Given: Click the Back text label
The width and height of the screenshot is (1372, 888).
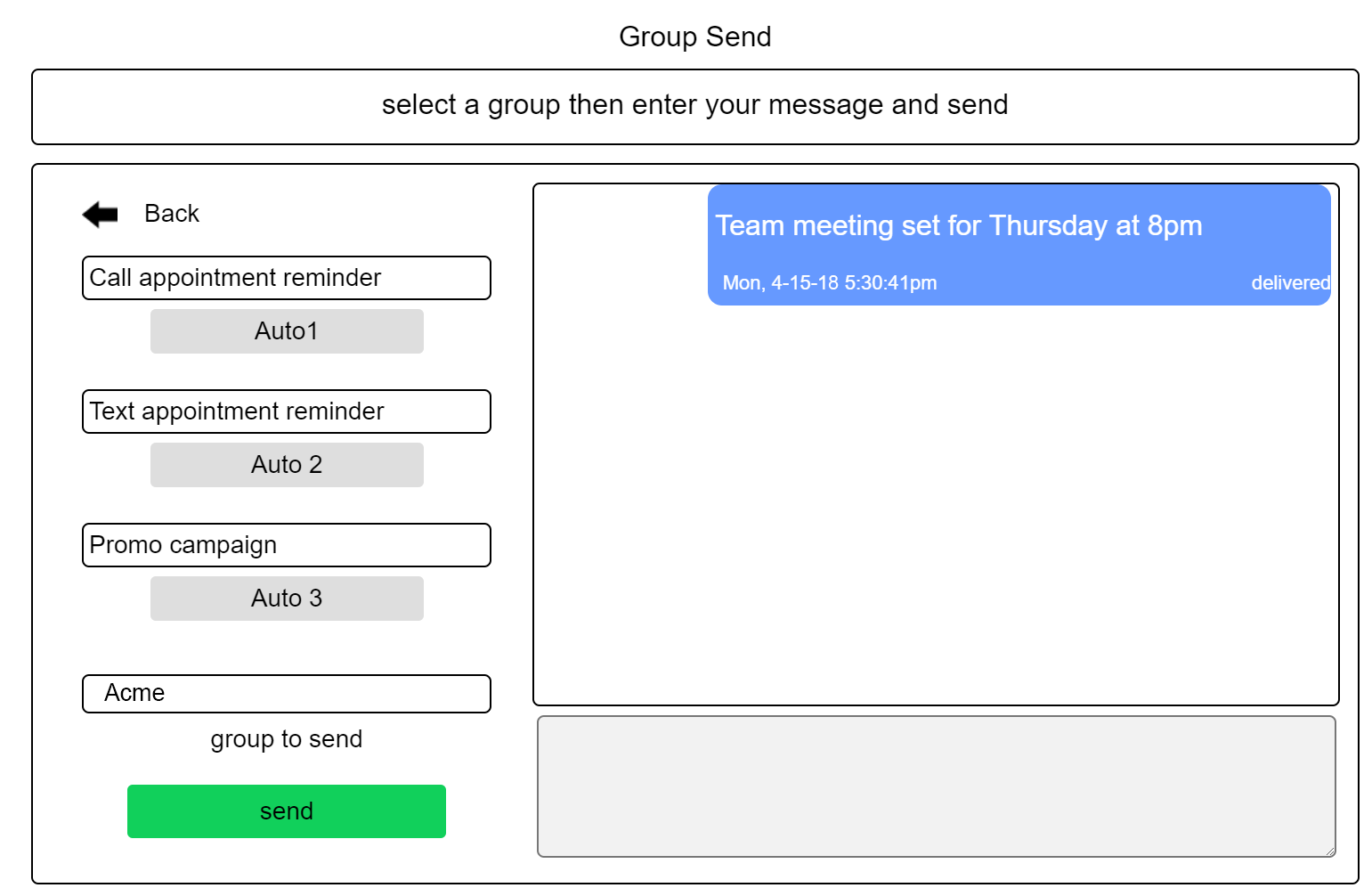Looking at the screenshot, I should 172,214.
